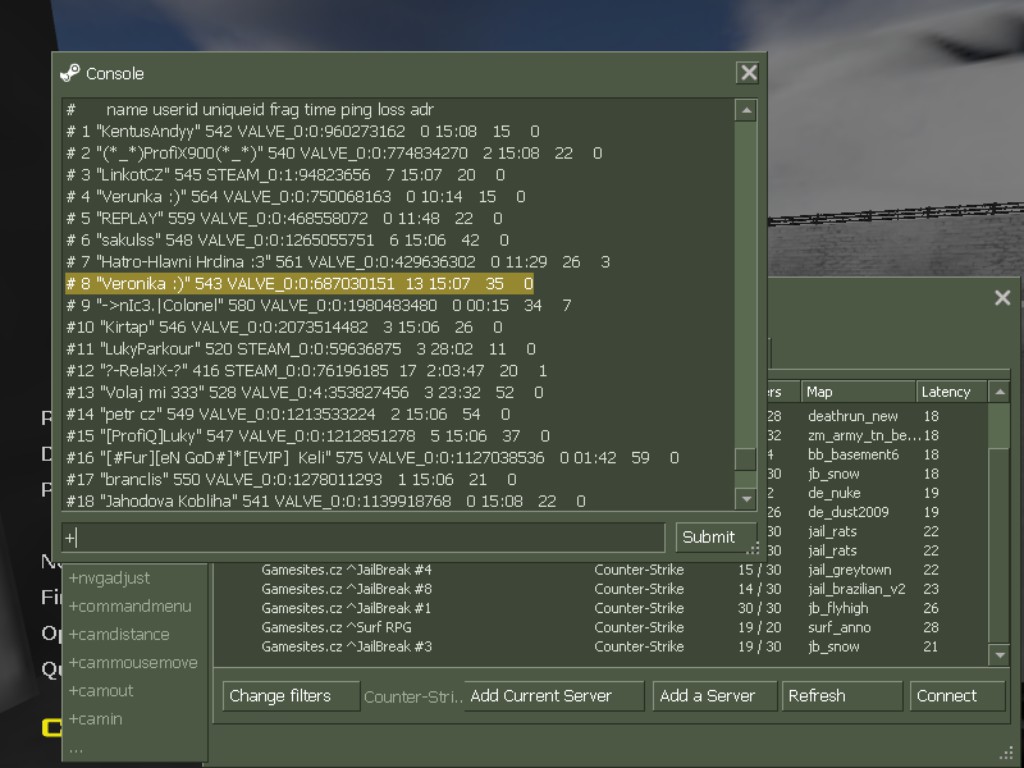Click the console scrollbar thumb
The height and width of the screenshot is (768, 1024).
[x=746, y=458]
